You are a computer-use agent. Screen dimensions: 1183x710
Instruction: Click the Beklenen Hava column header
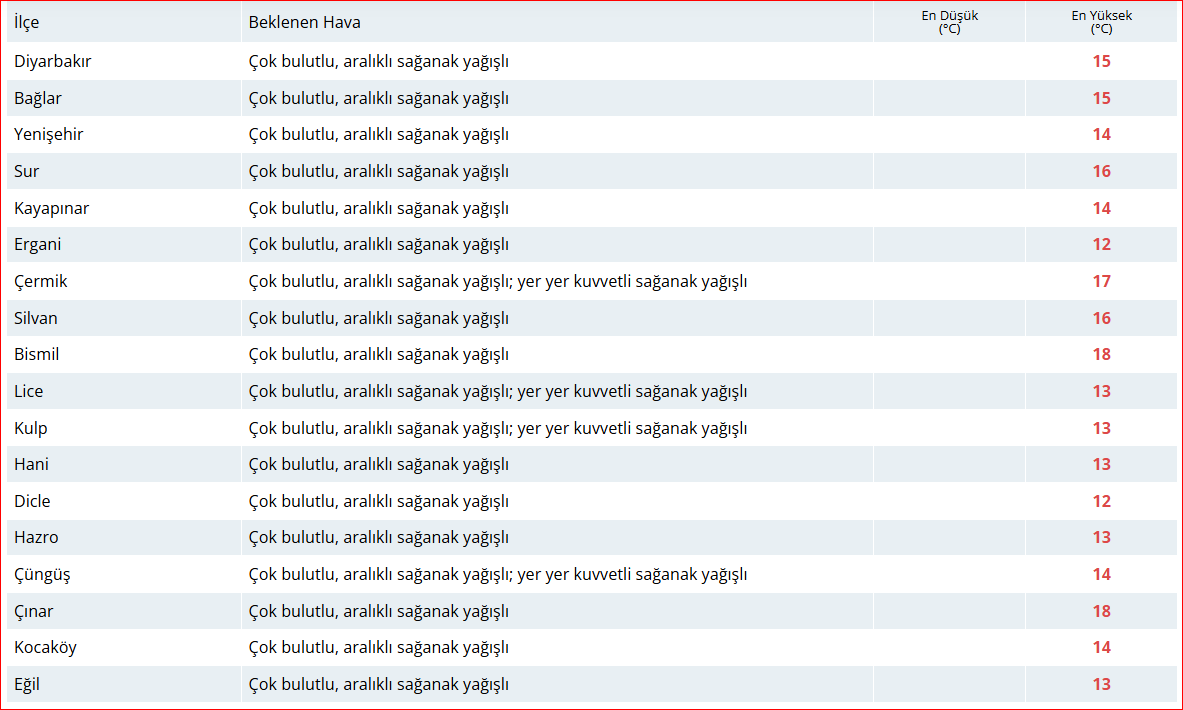(304, 22)
